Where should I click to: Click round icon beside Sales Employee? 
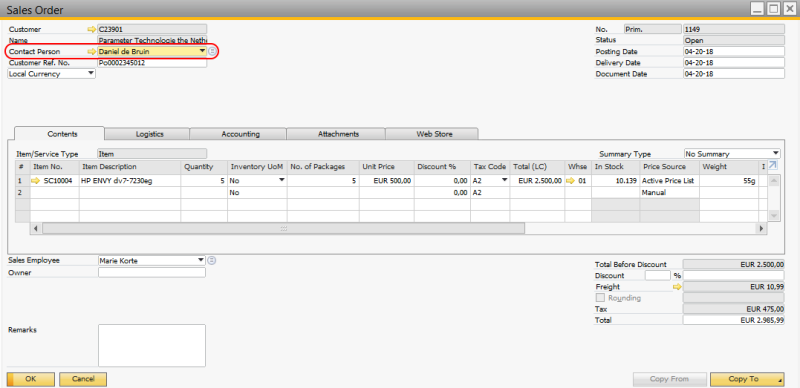coord(212,260)
